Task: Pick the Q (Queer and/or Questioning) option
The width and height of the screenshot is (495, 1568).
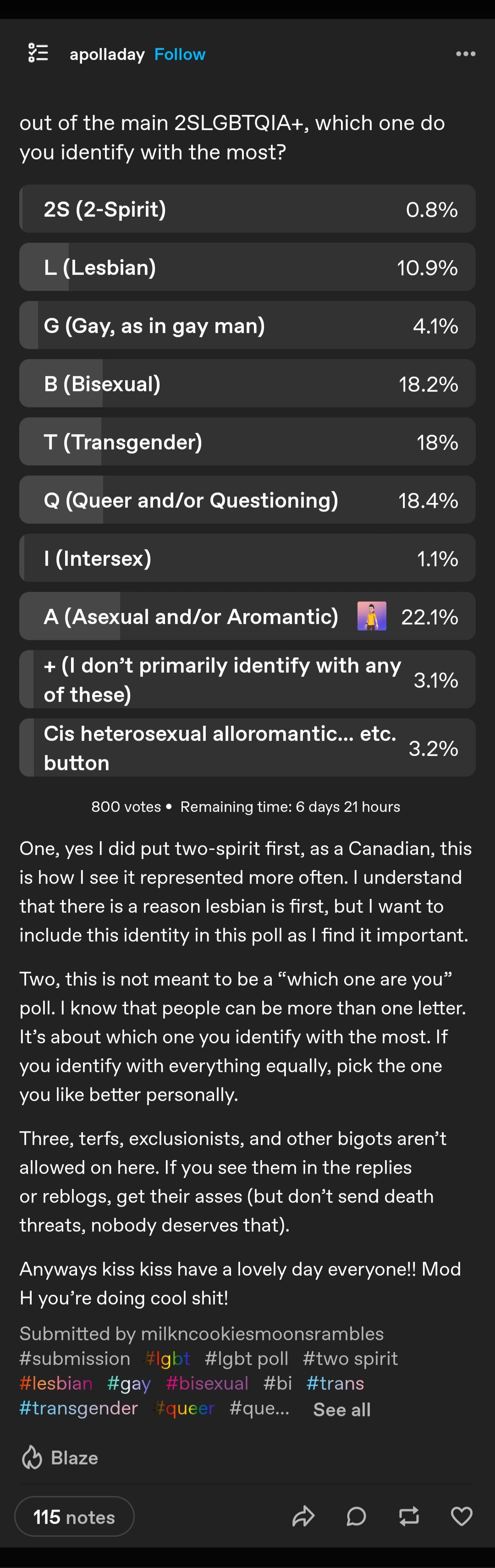Action: click(247, 500)
